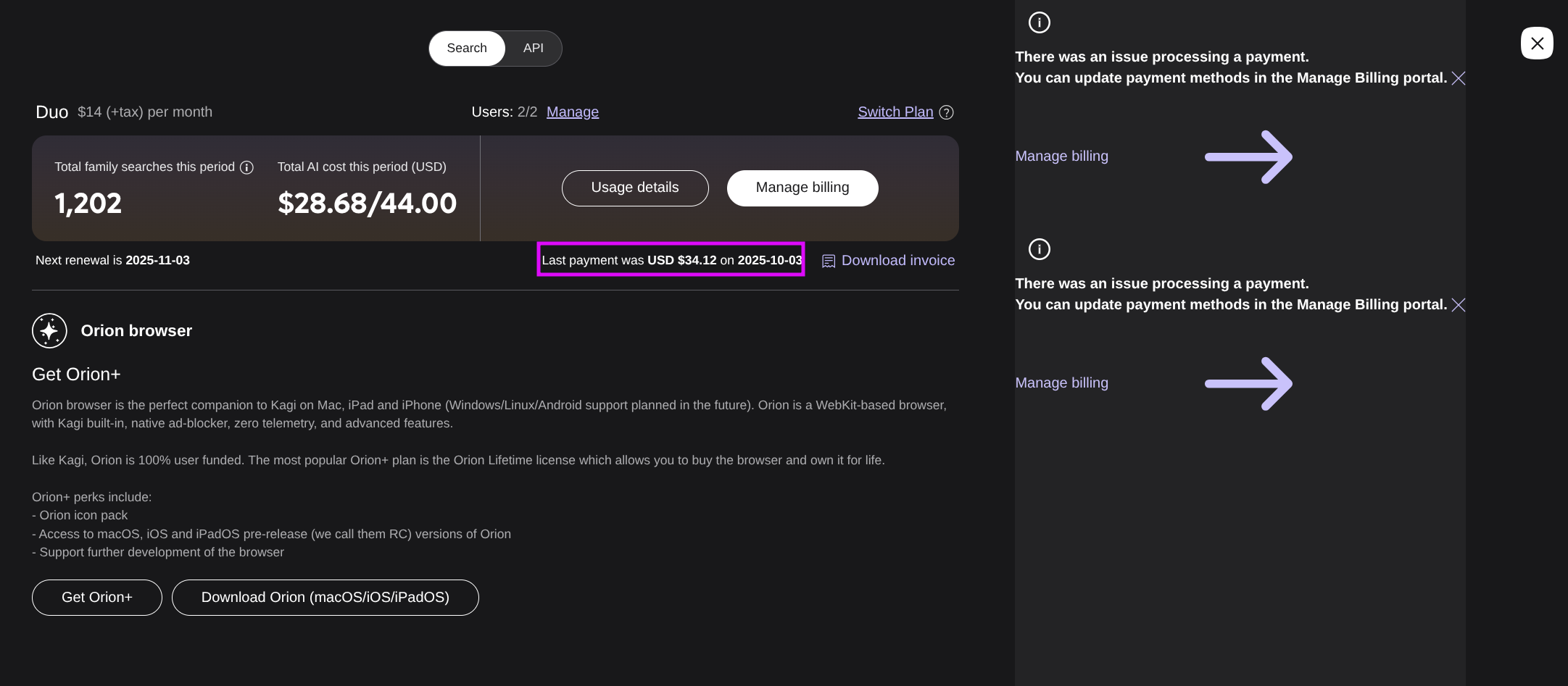The image size is (1568, 686).
Task: Click the family searches info icon
Action: pos(246,167)
